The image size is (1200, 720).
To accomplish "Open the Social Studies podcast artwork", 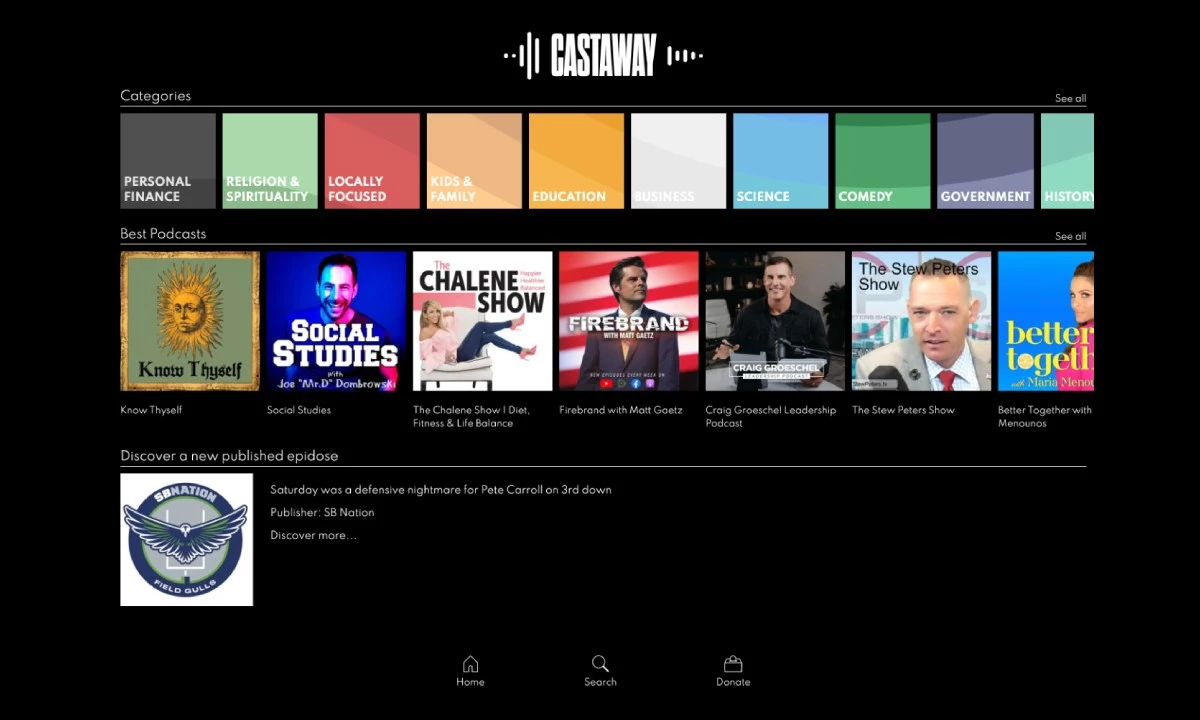I will click(x=336, y=321).
